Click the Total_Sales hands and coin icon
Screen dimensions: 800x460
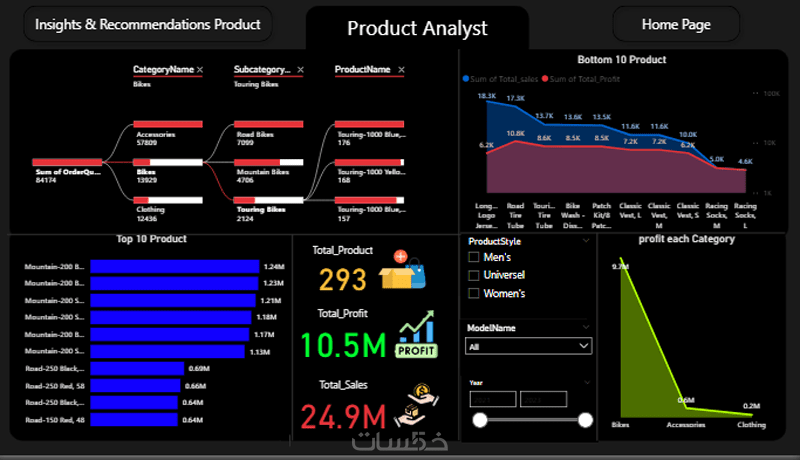coord(416,405)
